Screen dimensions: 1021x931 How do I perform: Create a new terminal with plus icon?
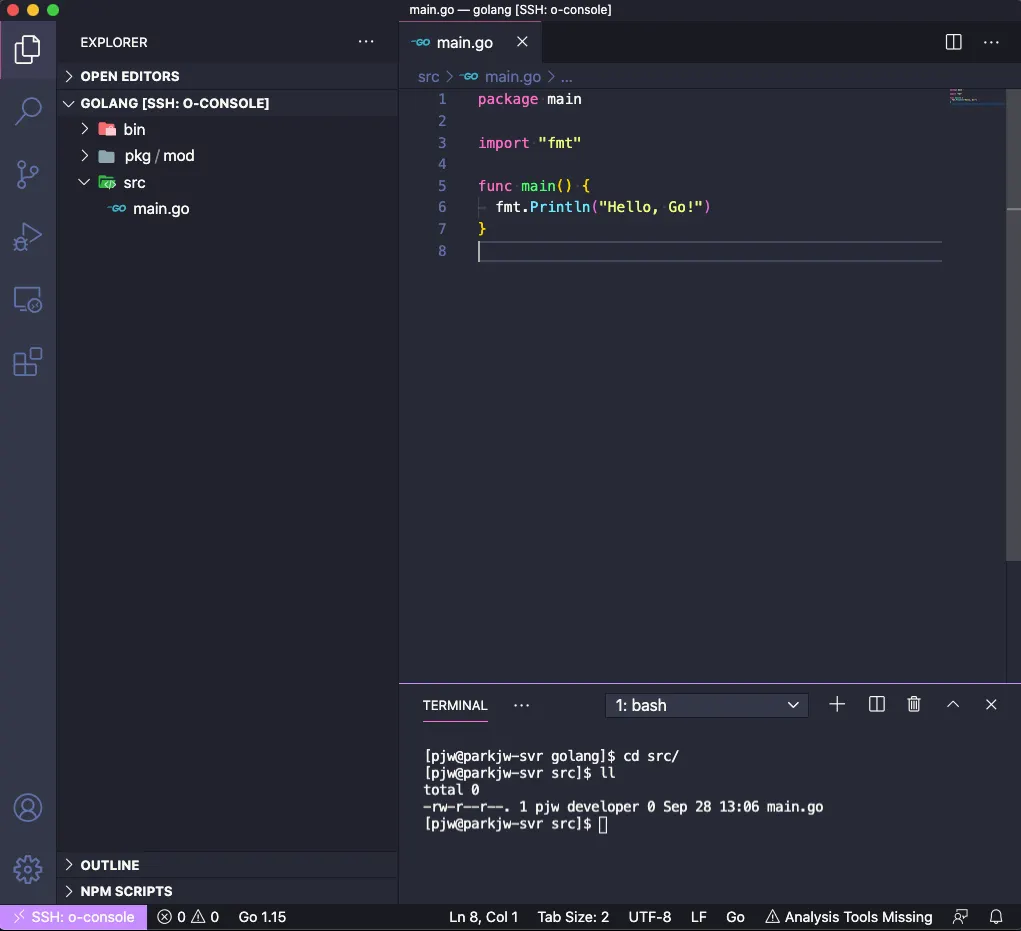tap(837, 704)
